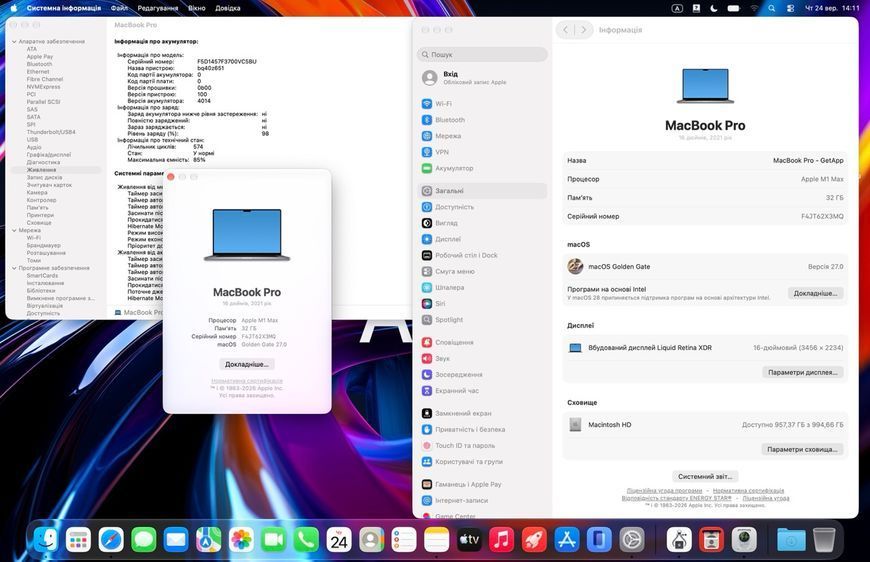
Task: Open Гаманець і Apple Pay settings
Action: click(x=482, y=484)
